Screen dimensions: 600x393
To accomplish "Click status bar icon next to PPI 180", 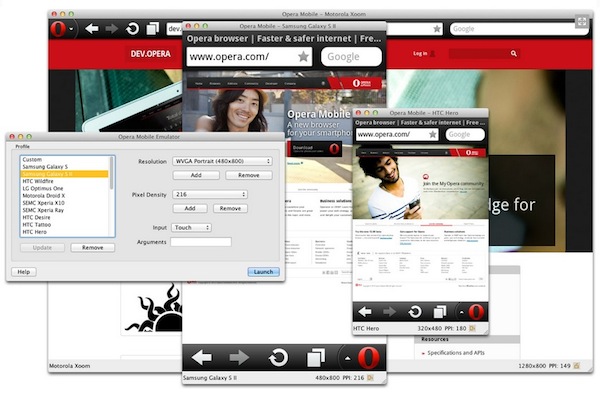I will [x=472, y=328].
